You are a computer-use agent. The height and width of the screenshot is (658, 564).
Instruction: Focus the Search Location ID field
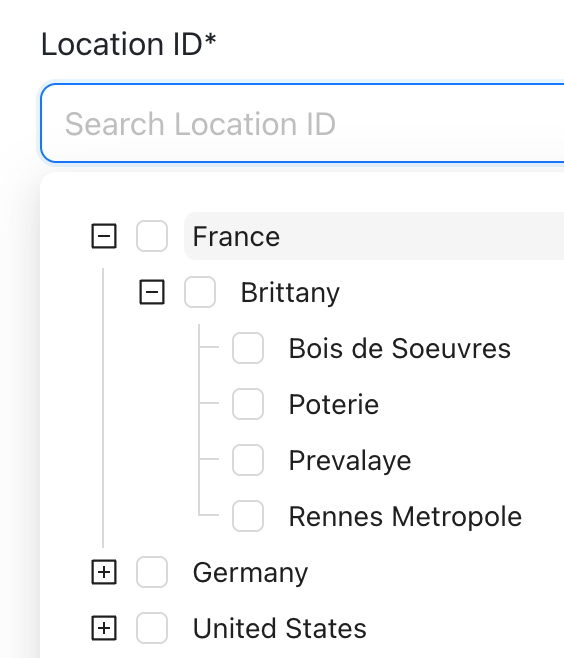click(x=302, y=123)
